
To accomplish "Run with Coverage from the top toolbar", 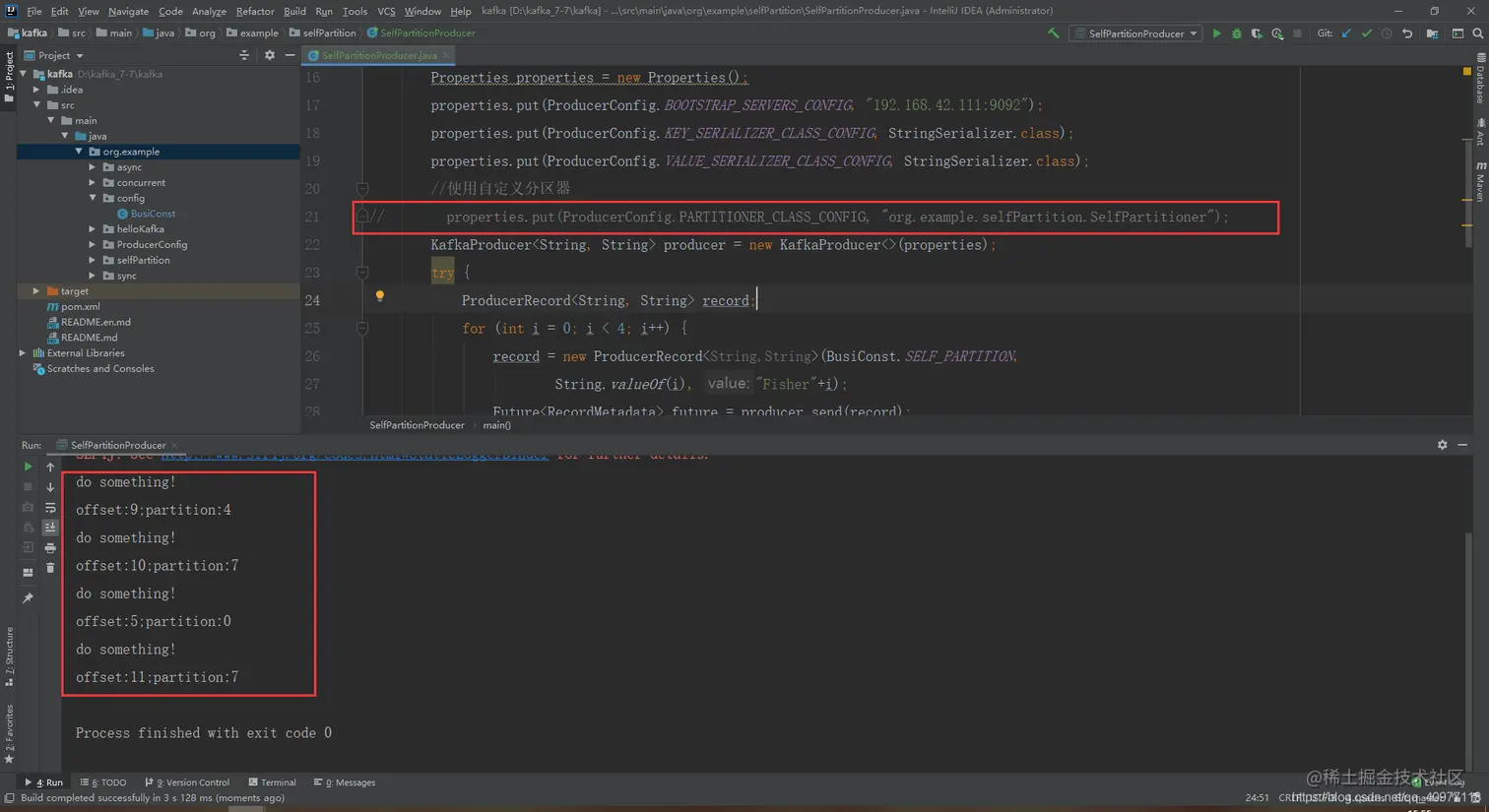I will [x=1257, y=33].
